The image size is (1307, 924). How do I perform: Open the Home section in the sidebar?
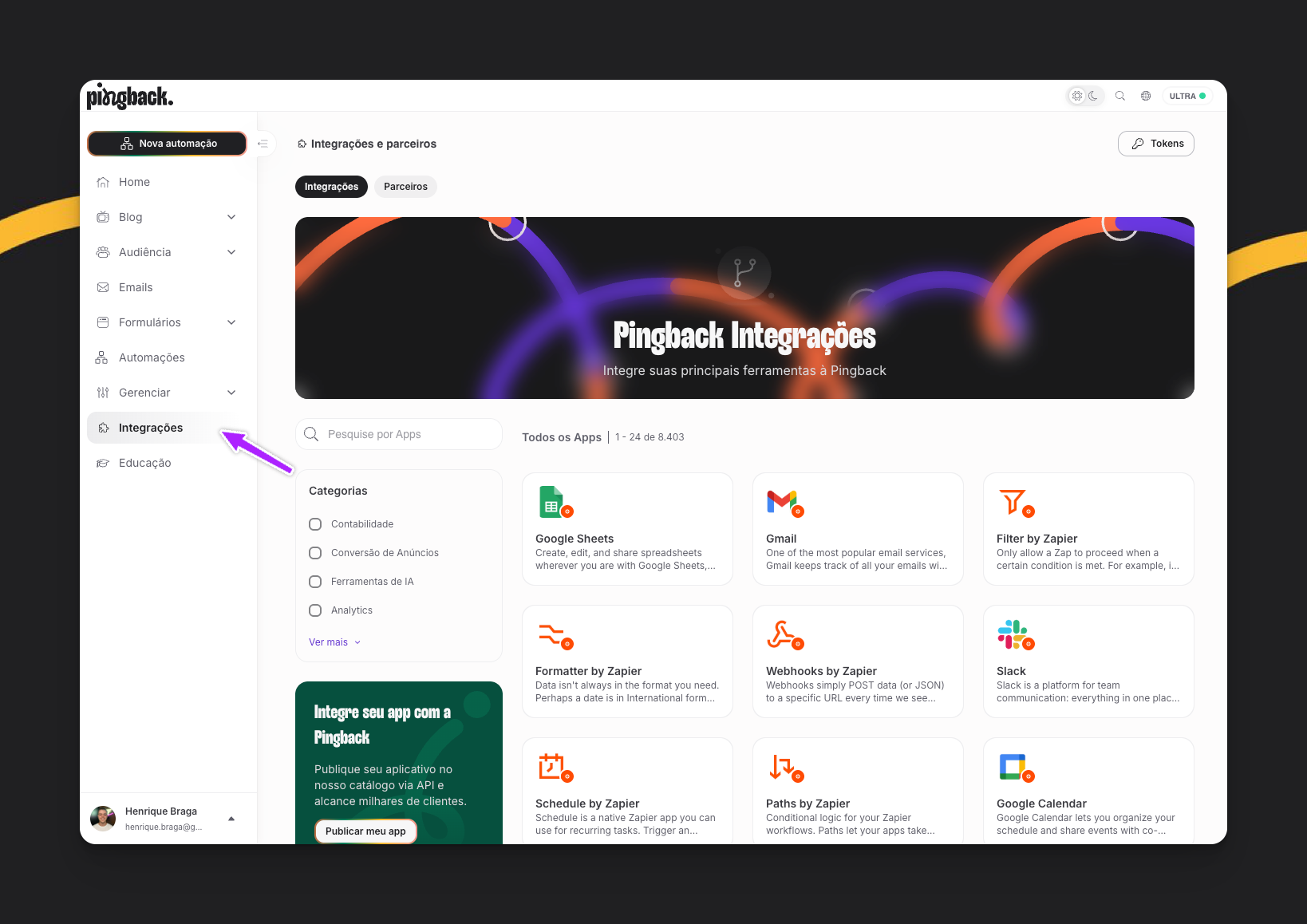point(132,182)
